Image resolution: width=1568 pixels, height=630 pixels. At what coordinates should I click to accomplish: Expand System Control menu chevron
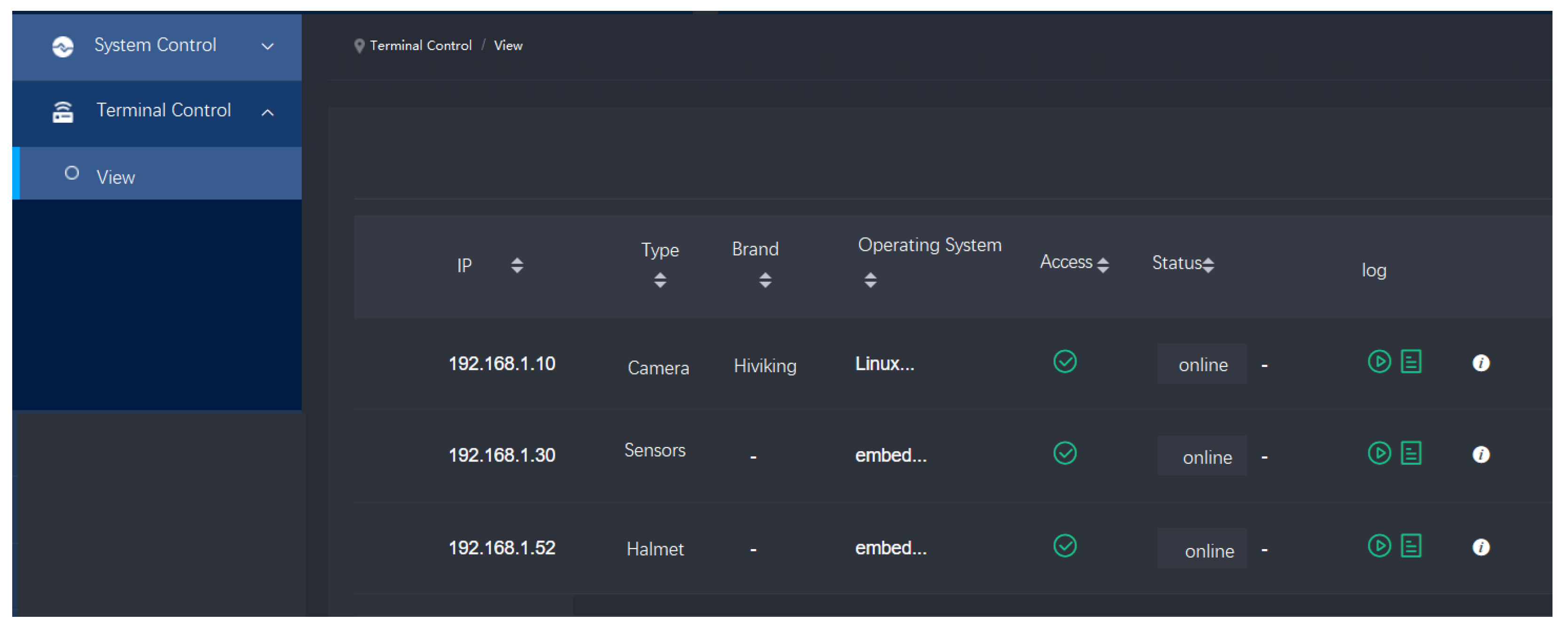click(x=267, y=46)
